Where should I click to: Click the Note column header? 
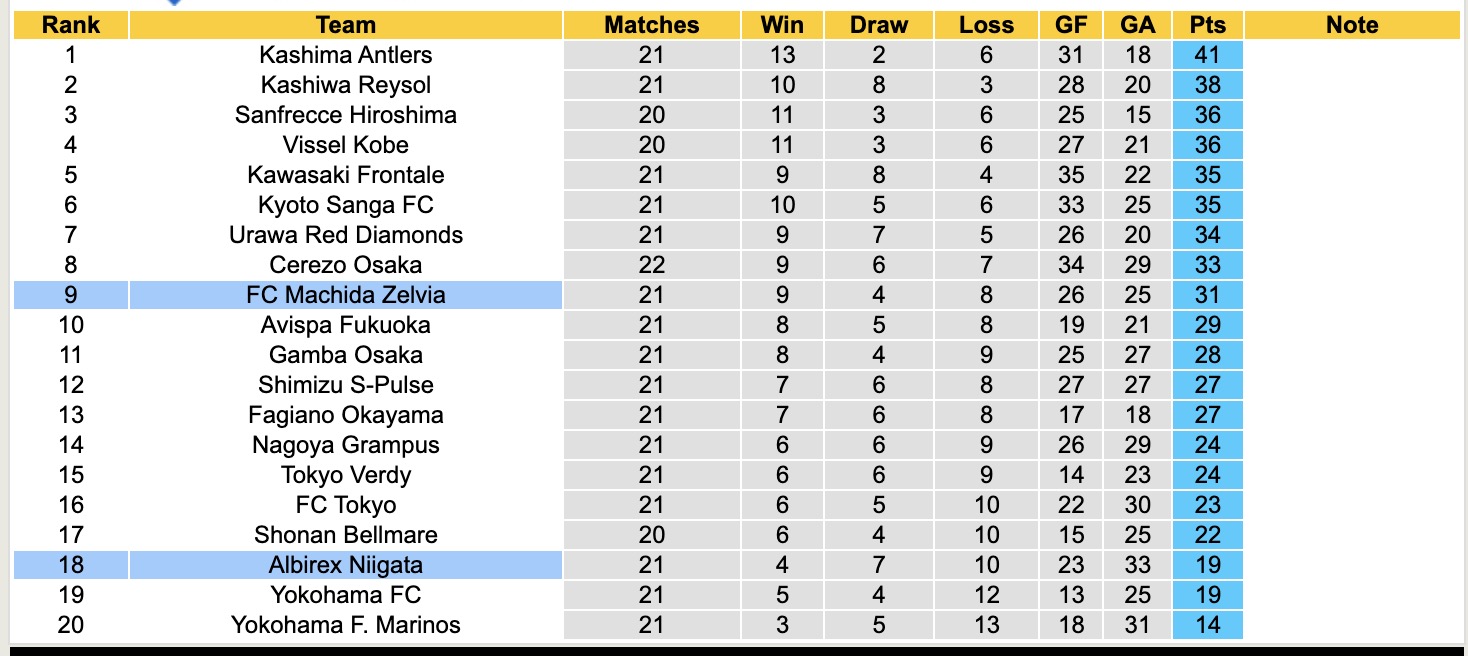point(1352,25)
